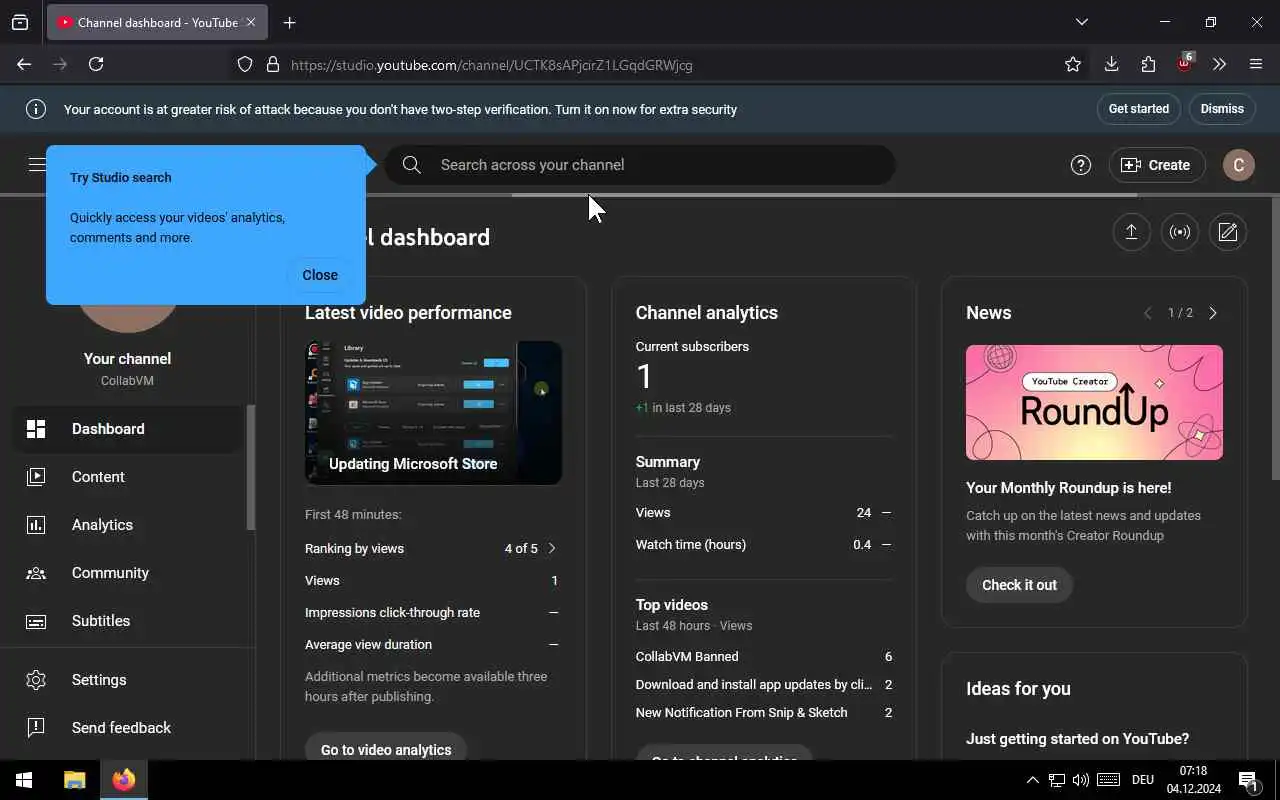Click Go to video analytics button
This screenshot has width=1280, height=800.
click(386, 750)
